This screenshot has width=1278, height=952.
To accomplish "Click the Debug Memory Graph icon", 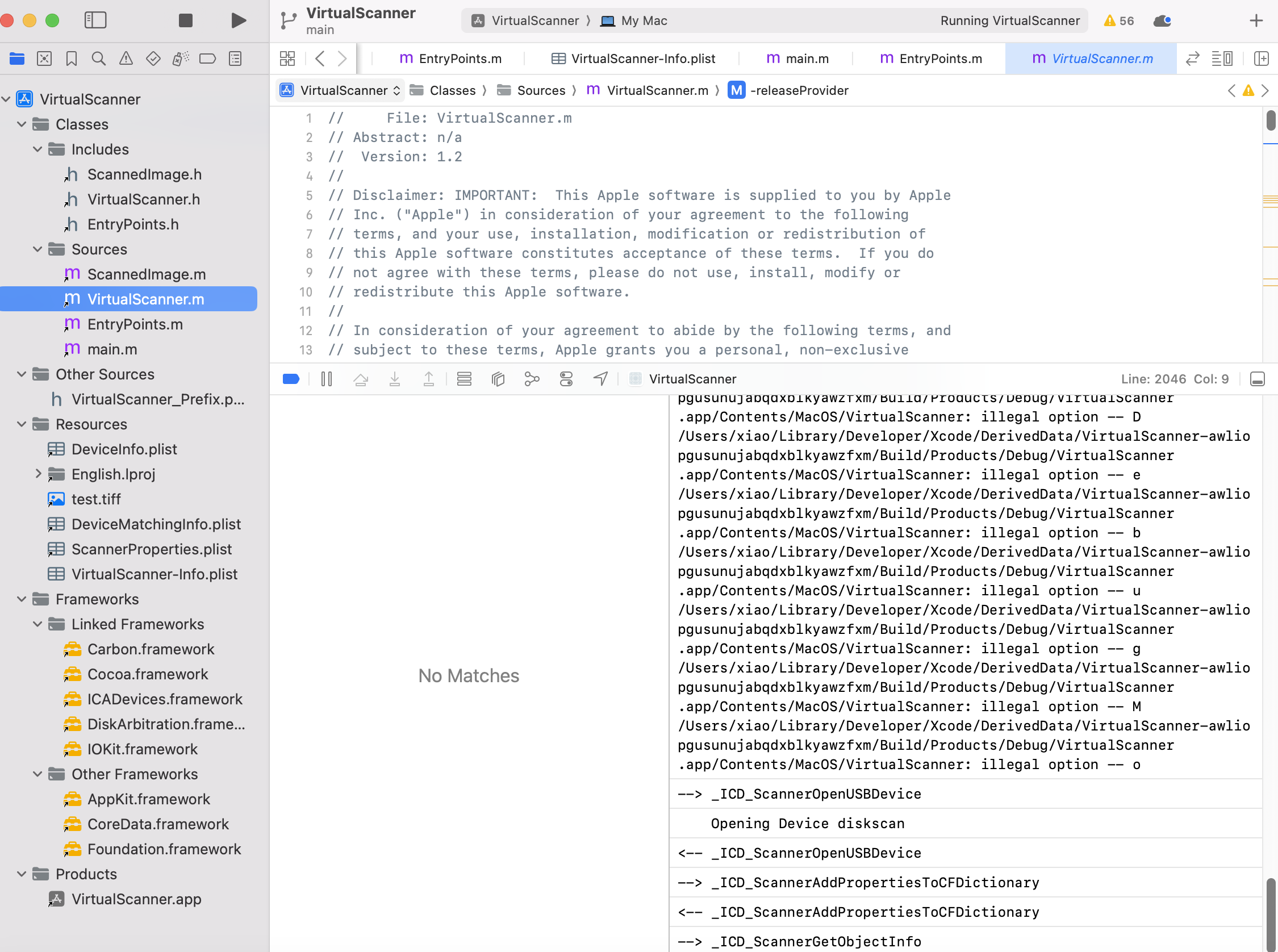I will [x=531, y=379].
